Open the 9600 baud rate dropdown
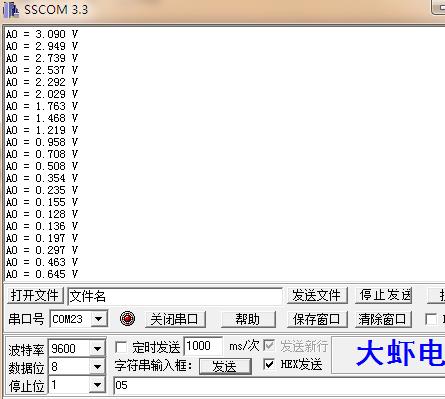 point(97,349)
